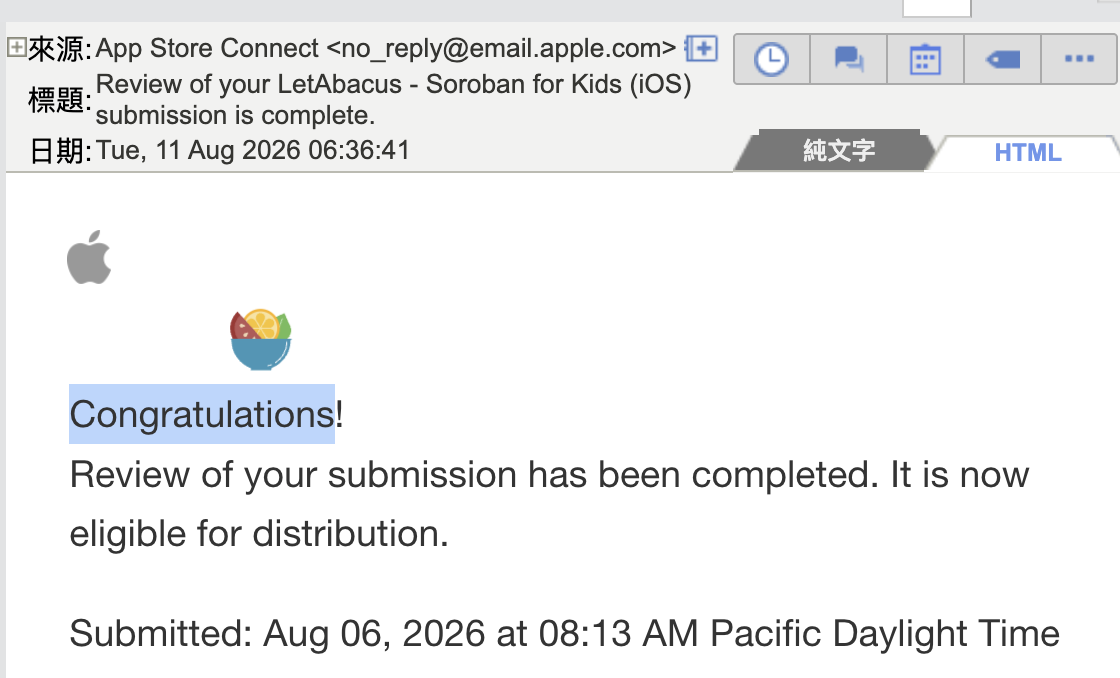Viewport: 1120px width, 678px height.
Task: Switch to the HTML tab
Action: (x=1027, y=152)
